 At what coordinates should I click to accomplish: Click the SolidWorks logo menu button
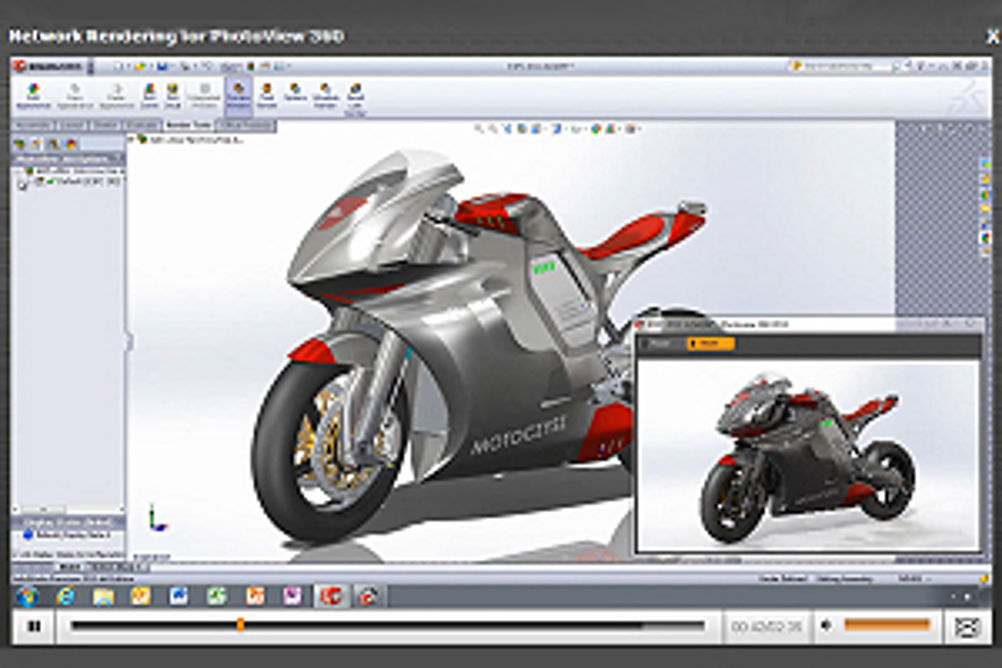[50, 66]
